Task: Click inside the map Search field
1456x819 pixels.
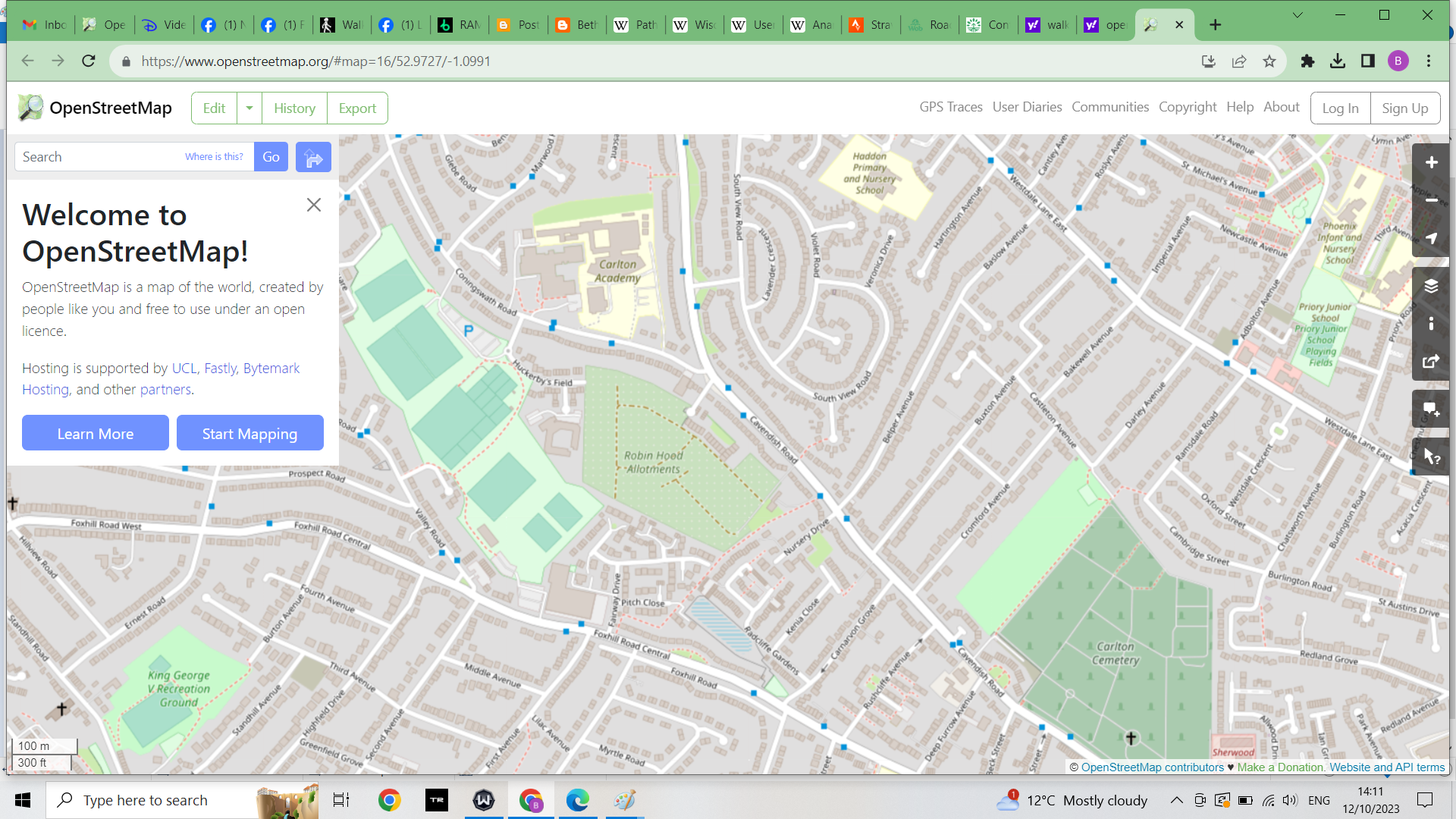Action: [x=99, y=157]
